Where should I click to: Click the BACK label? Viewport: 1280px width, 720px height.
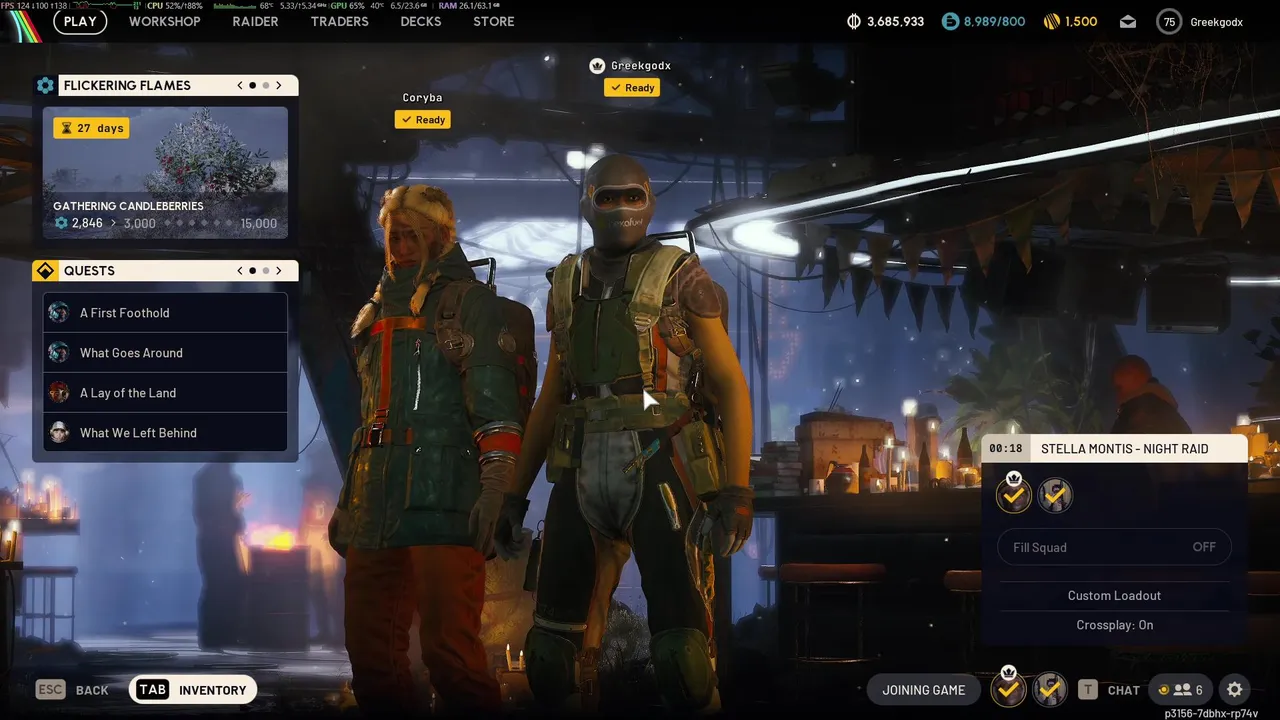coord(92,690)
